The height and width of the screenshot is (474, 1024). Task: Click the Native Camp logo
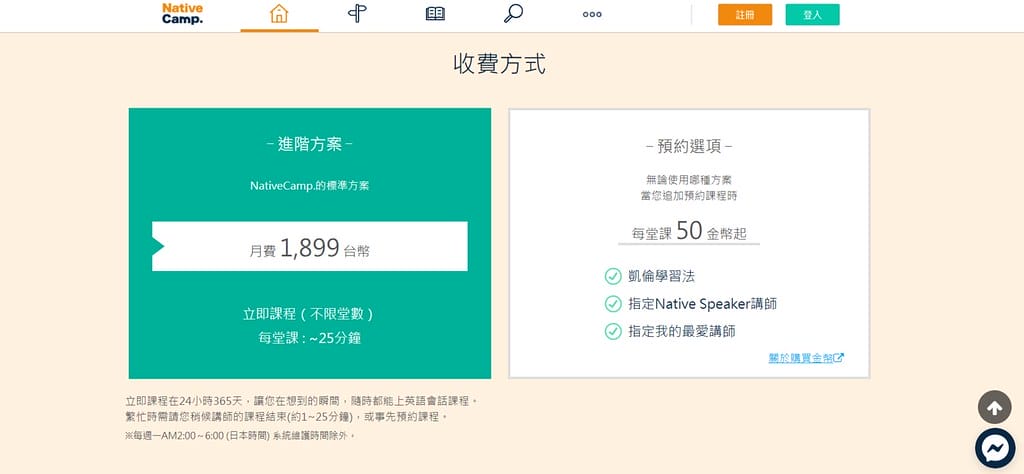point(182,14)
